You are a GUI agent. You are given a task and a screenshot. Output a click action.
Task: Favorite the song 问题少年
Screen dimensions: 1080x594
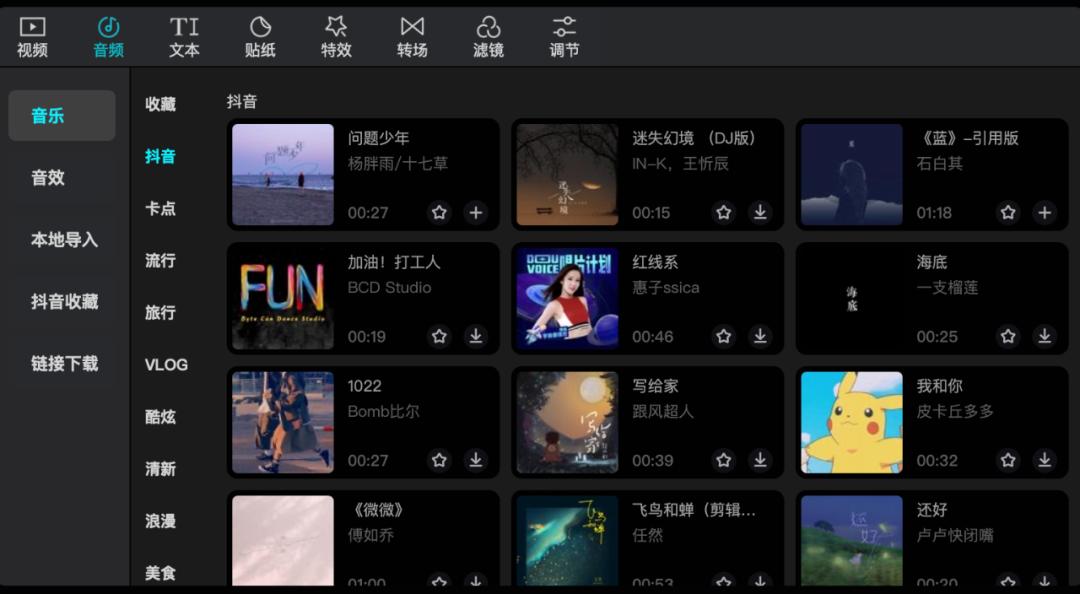tap(439, 213)
